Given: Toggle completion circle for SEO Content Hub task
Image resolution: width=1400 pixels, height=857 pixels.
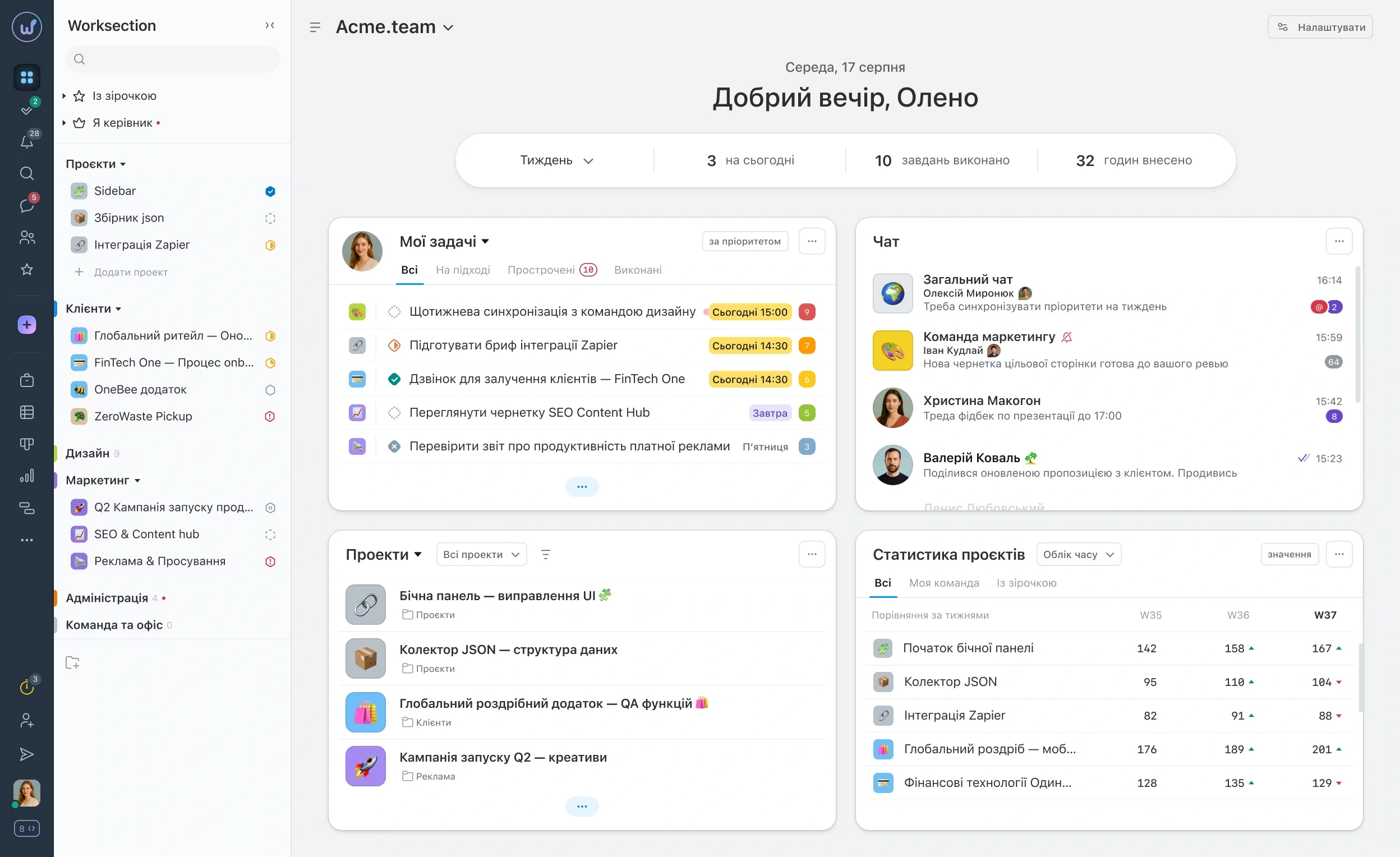Looking at the screenshot, I should (394, 413).
